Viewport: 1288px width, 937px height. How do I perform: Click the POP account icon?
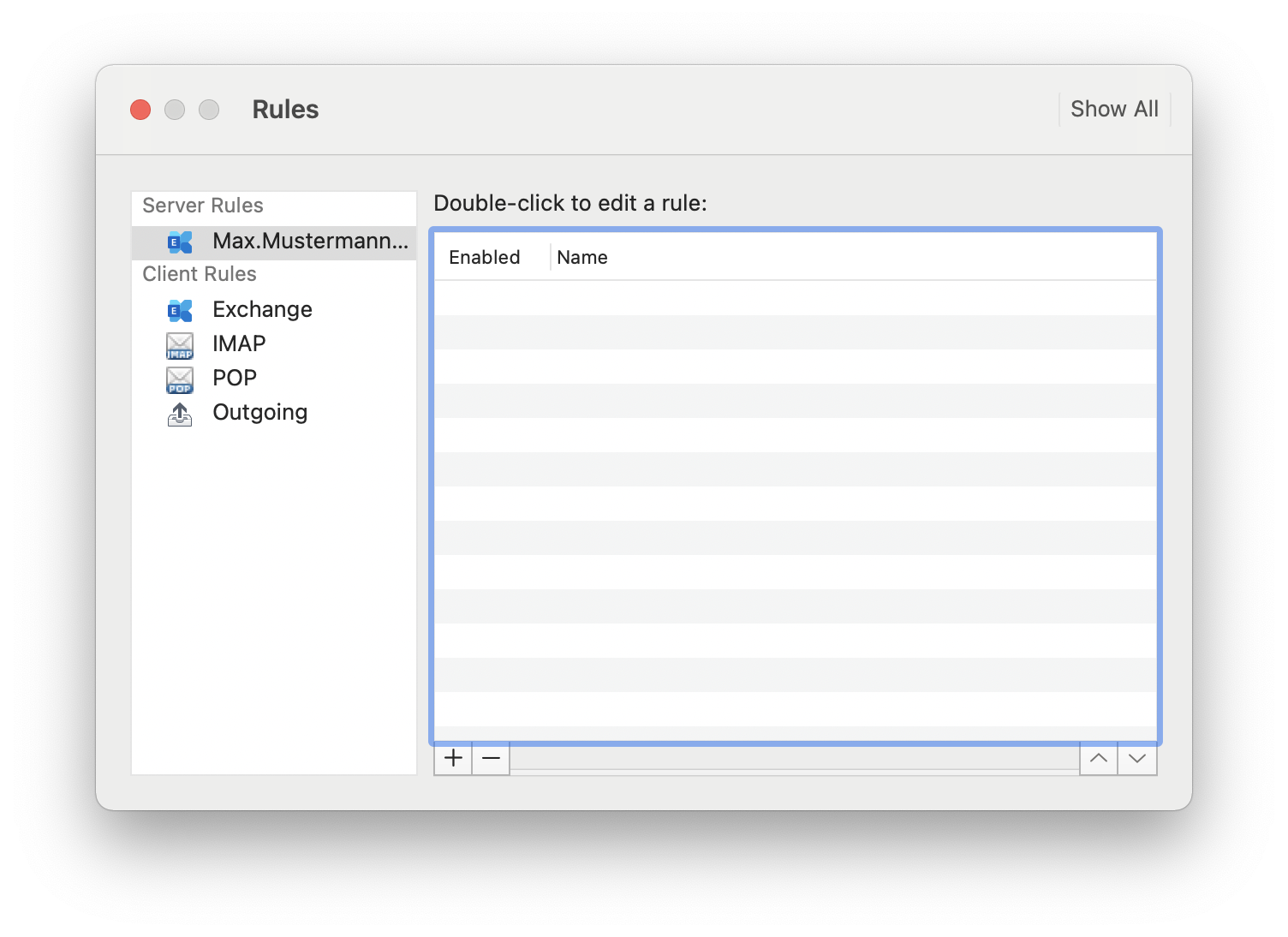click(179, 379)
